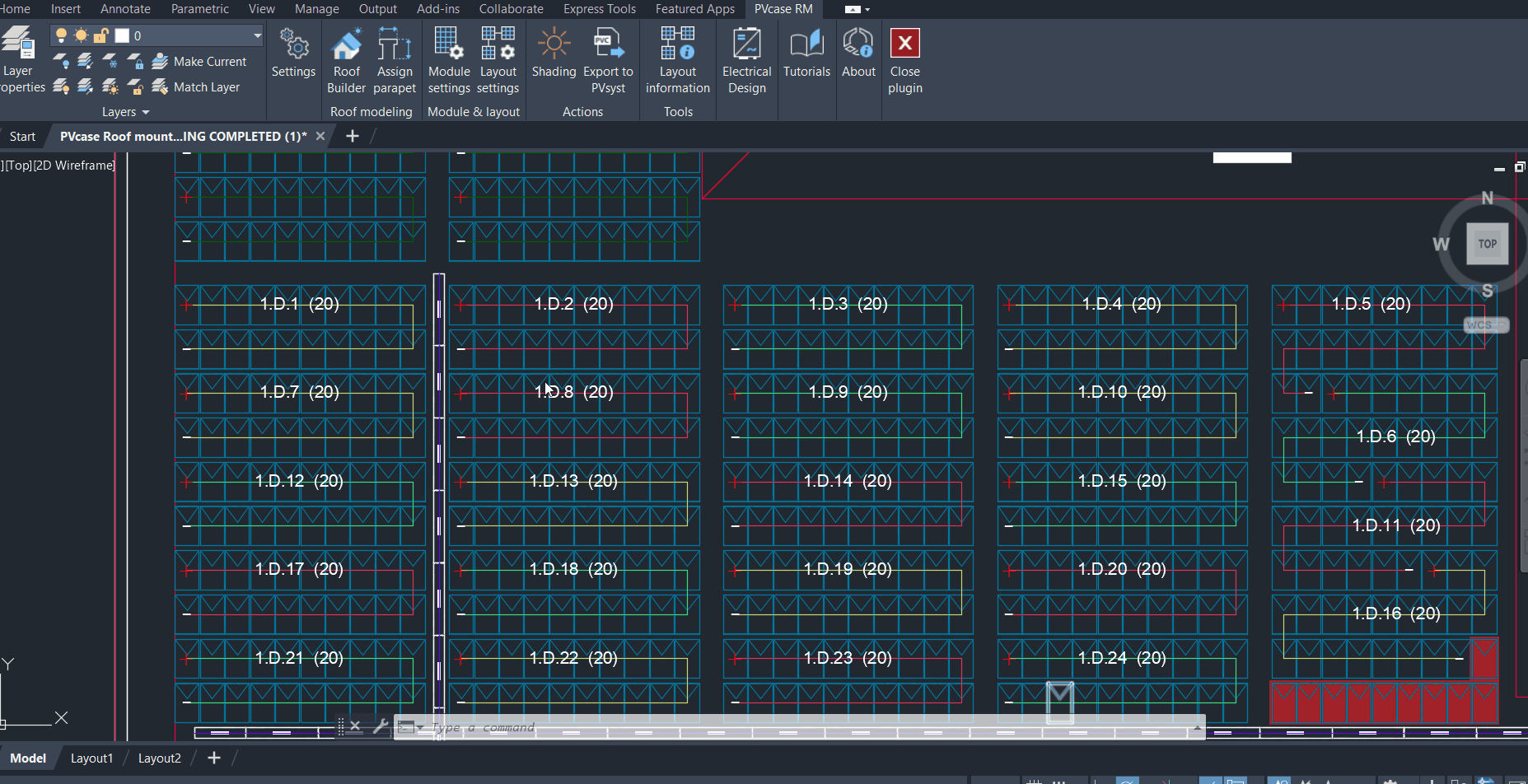Toggle the layer lock padlock icon

[100, 35]
